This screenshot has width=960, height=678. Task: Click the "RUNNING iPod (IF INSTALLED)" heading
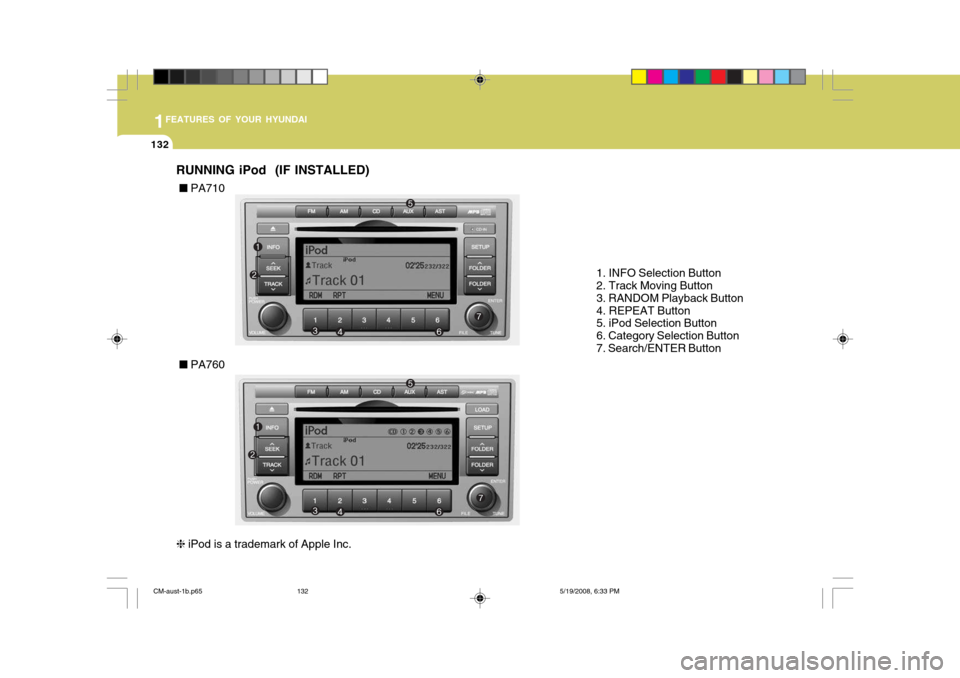coord(273,170)
